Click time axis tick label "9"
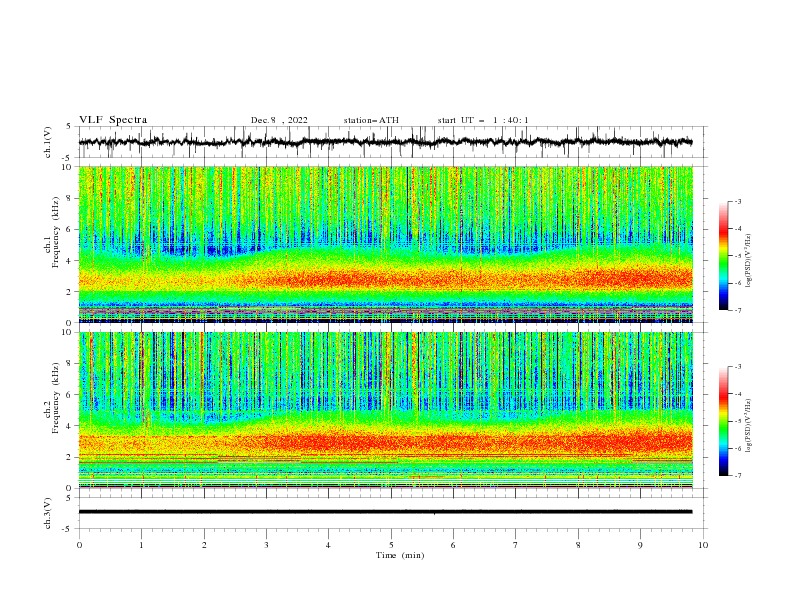 640,545
